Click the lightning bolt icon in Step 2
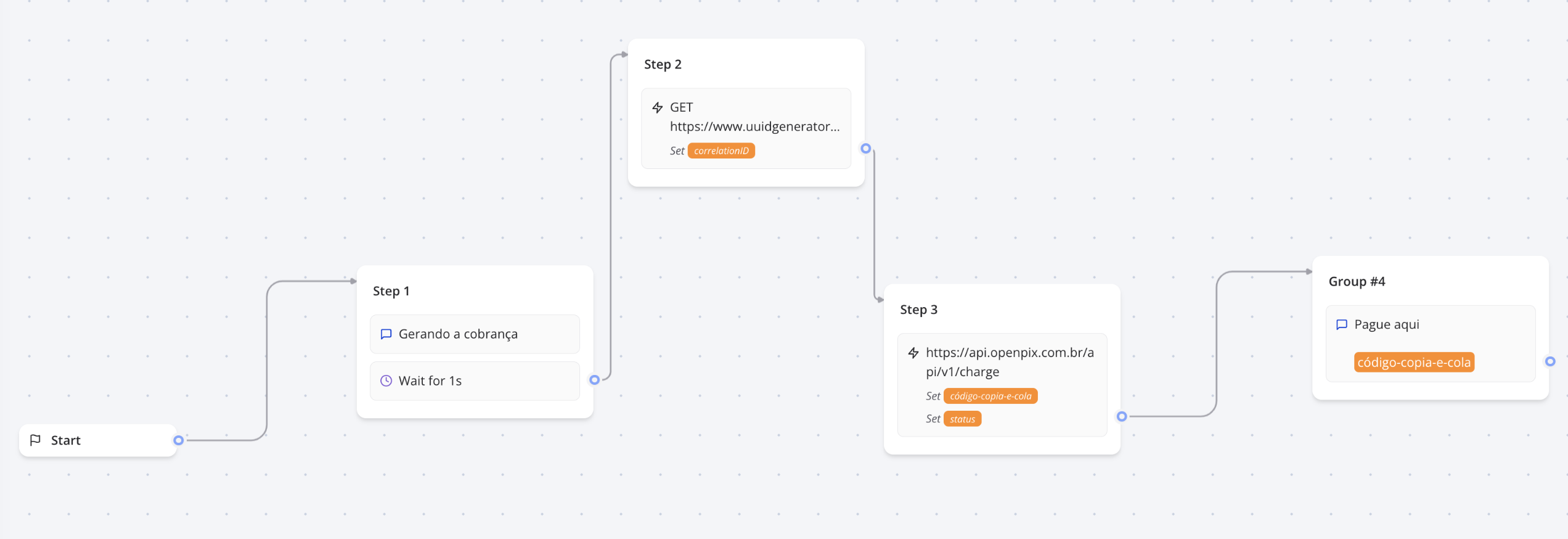Viewport: 1568px width, 539px height. 657,107
